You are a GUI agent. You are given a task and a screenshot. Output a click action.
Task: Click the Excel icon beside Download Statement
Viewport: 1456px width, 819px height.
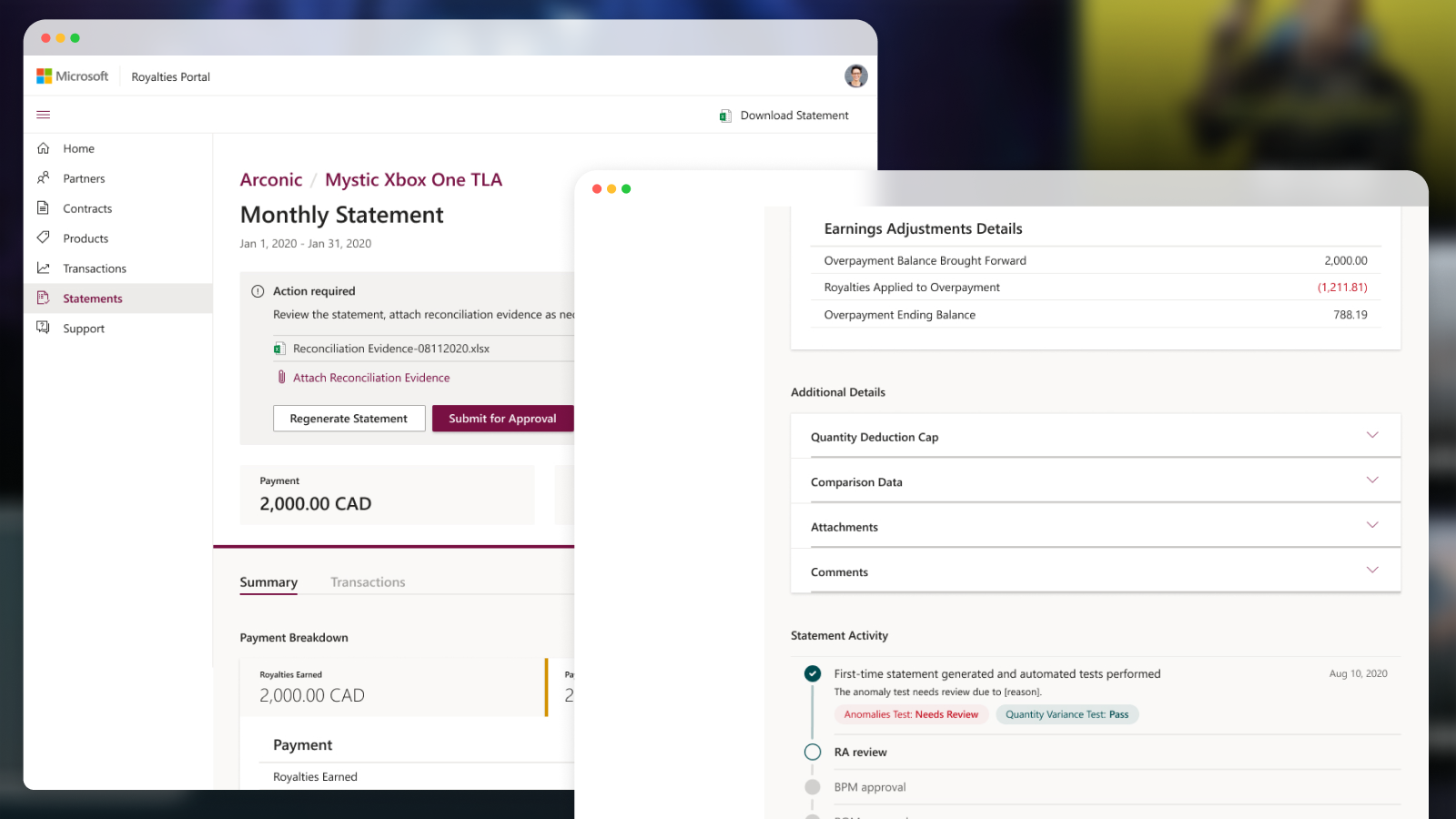[725, 116]
